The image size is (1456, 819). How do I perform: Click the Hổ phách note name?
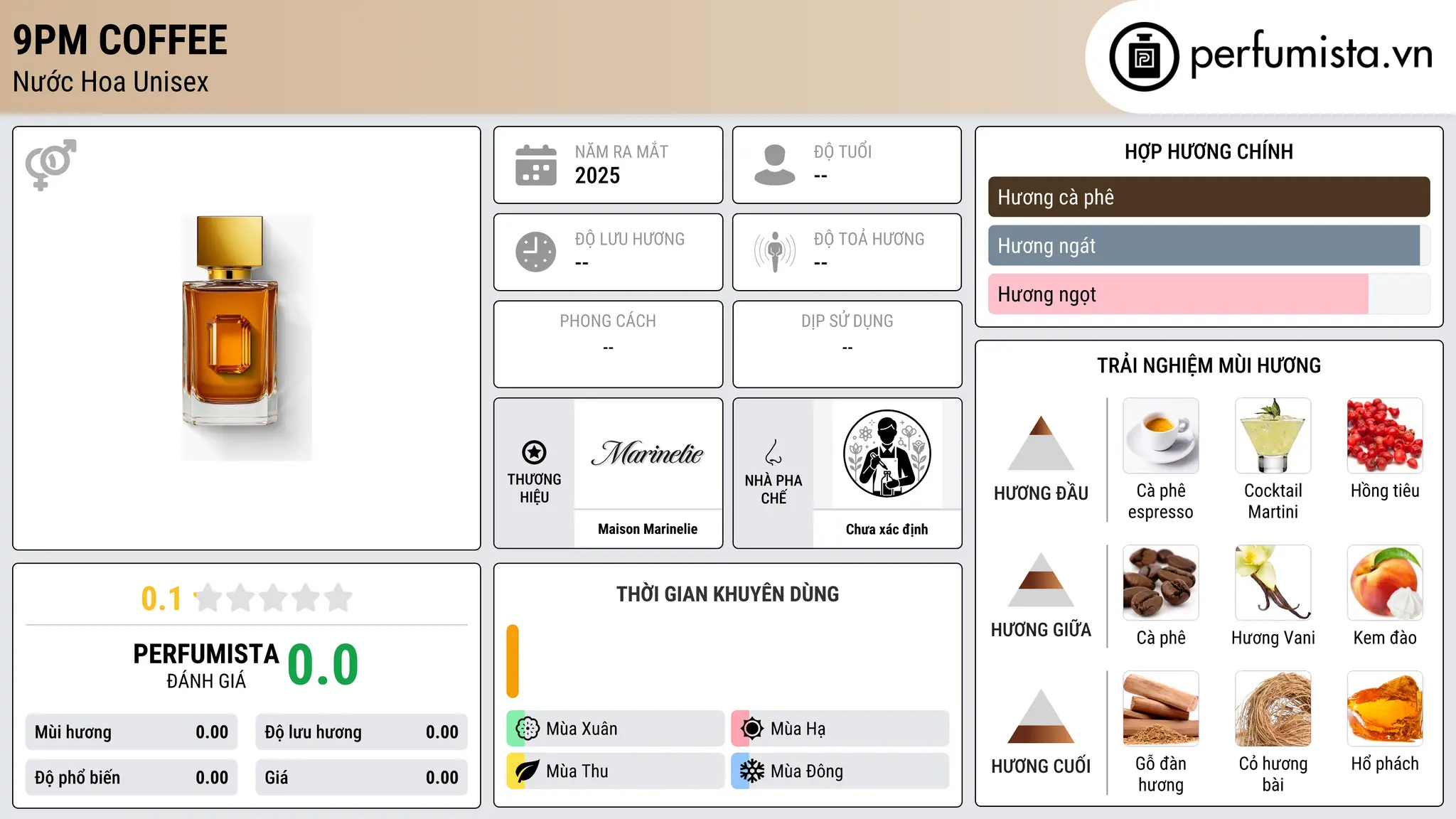point(1385,764)
